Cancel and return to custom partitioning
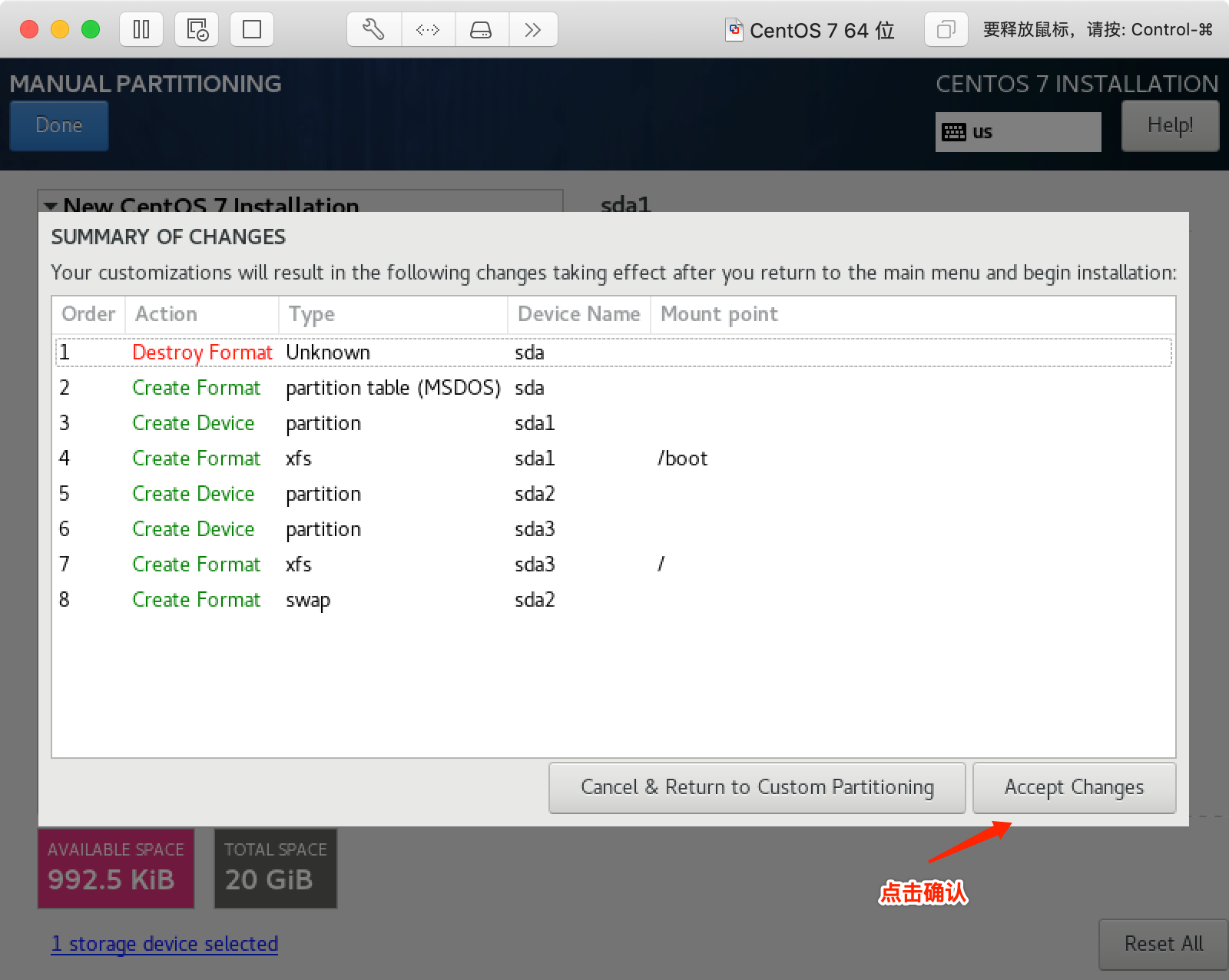Image resolution: width=1229 pixels, height=980 pixels. pos(757,787)
